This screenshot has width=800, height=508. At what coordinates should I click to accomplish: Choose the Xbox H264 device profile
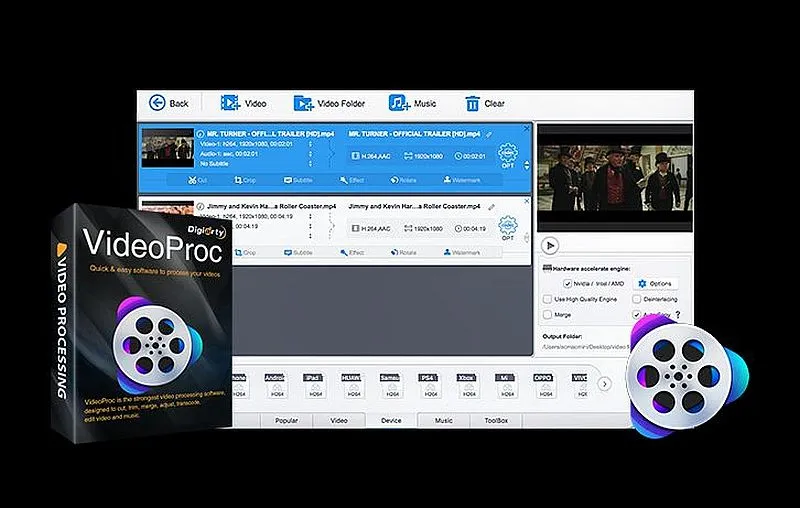pos(468,385)
